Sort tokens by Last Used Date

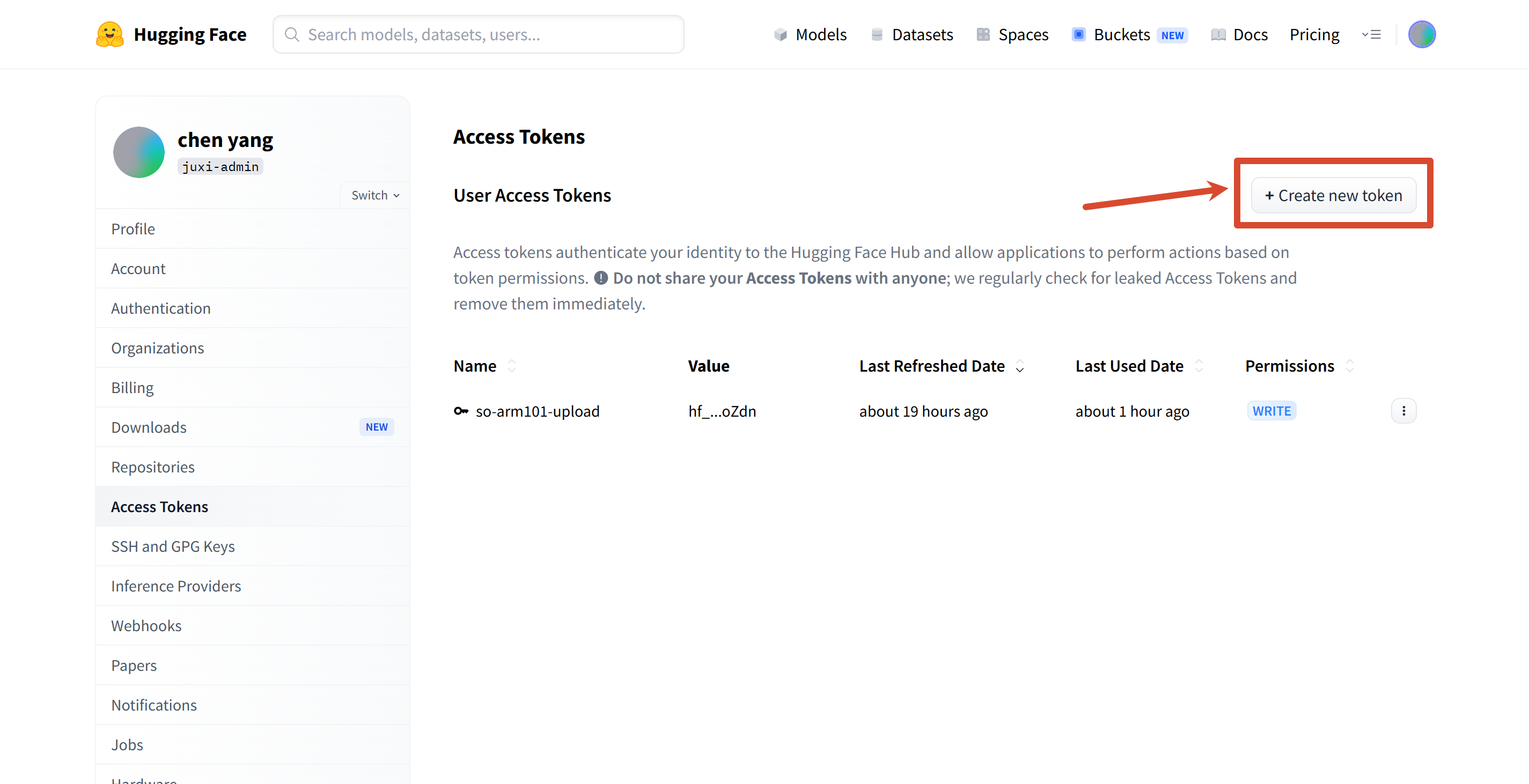pyautogui.click(x=1199, y=366)
